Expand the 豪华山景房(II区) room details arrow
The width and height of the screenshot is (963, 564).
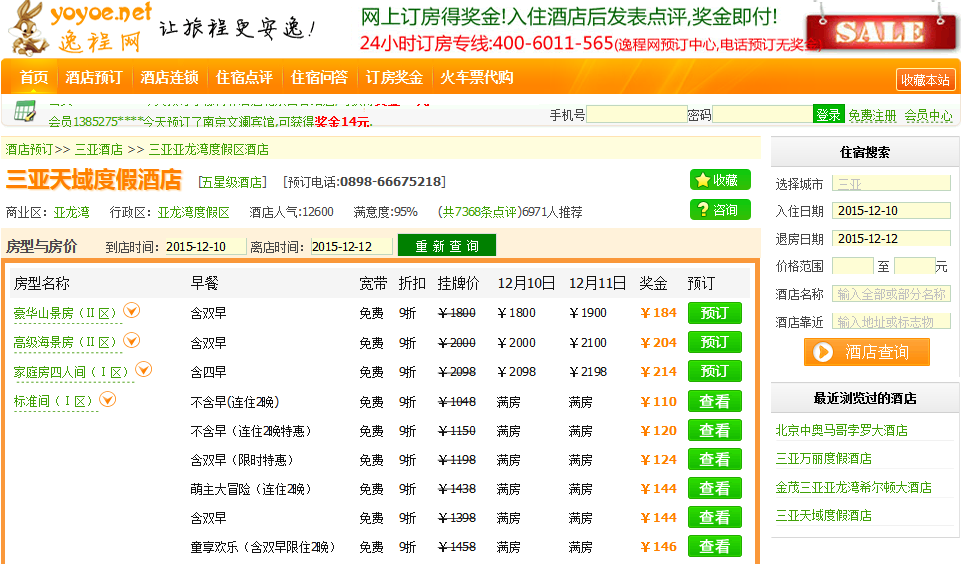(132, 311)
